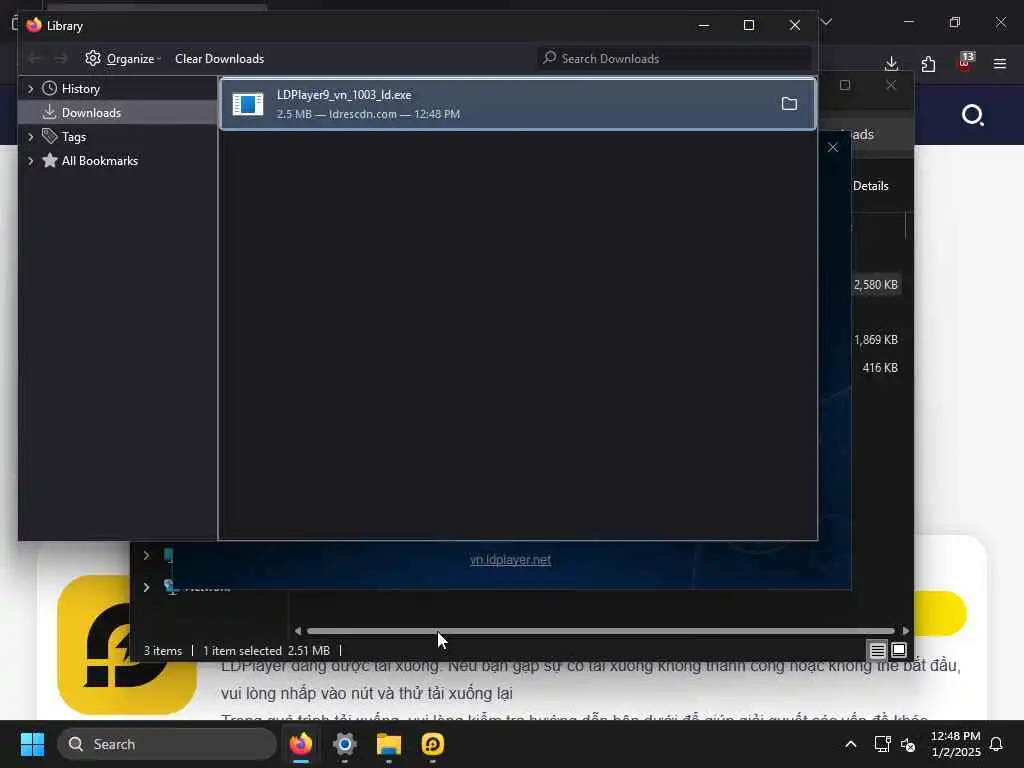Click the yellow download button on webpage
Screen dimensions: 1024x768
pos(940,613)
